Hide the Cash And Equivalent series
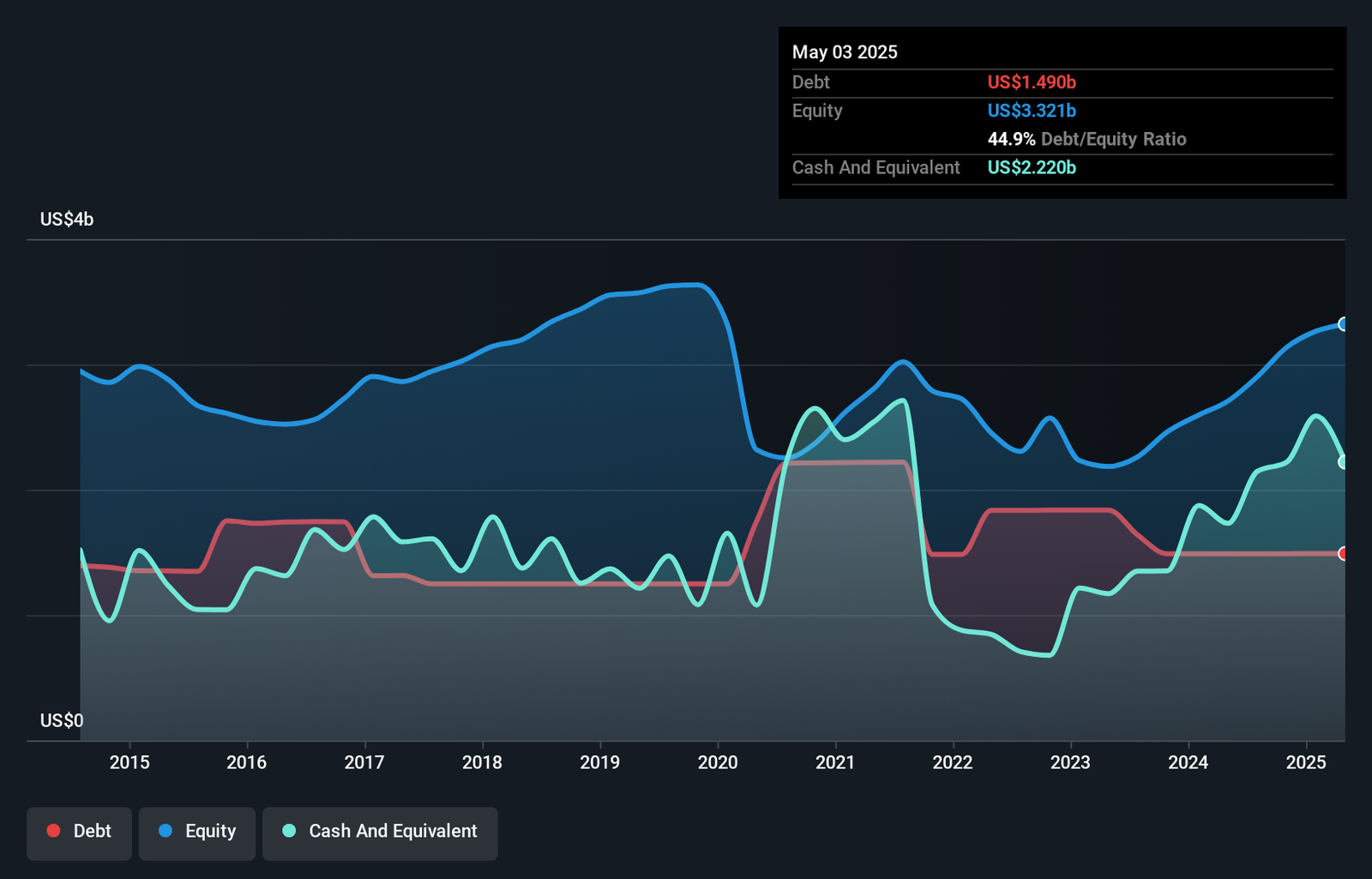 click(380, 832)
